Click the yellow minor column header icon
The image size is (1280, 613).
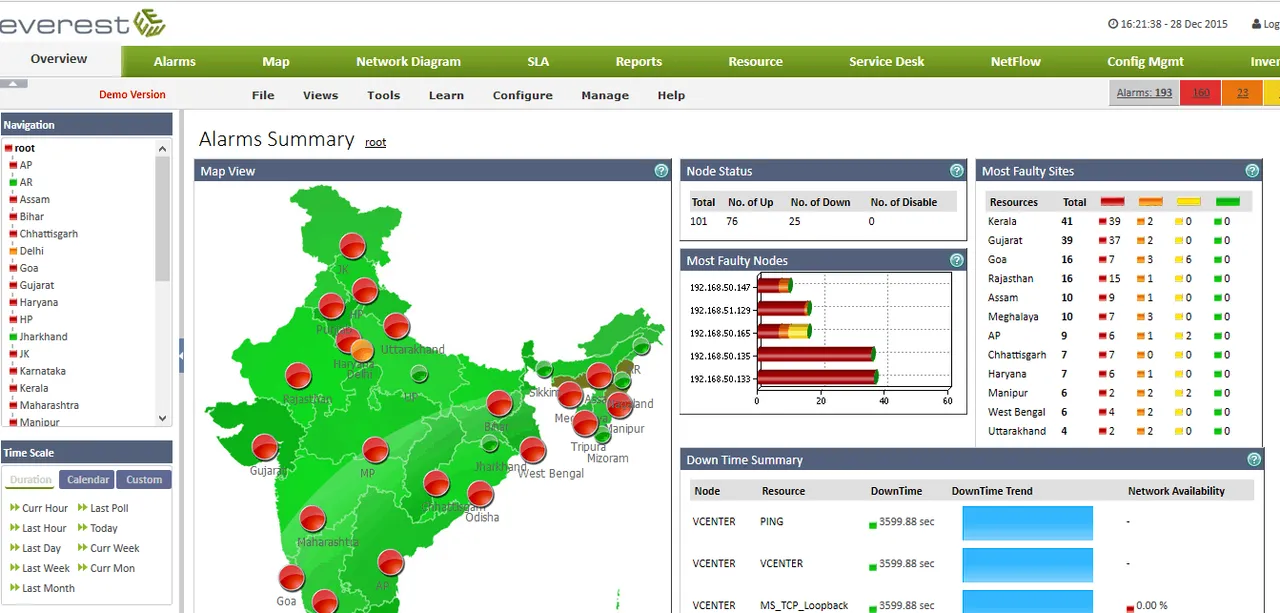[1189, 202]
